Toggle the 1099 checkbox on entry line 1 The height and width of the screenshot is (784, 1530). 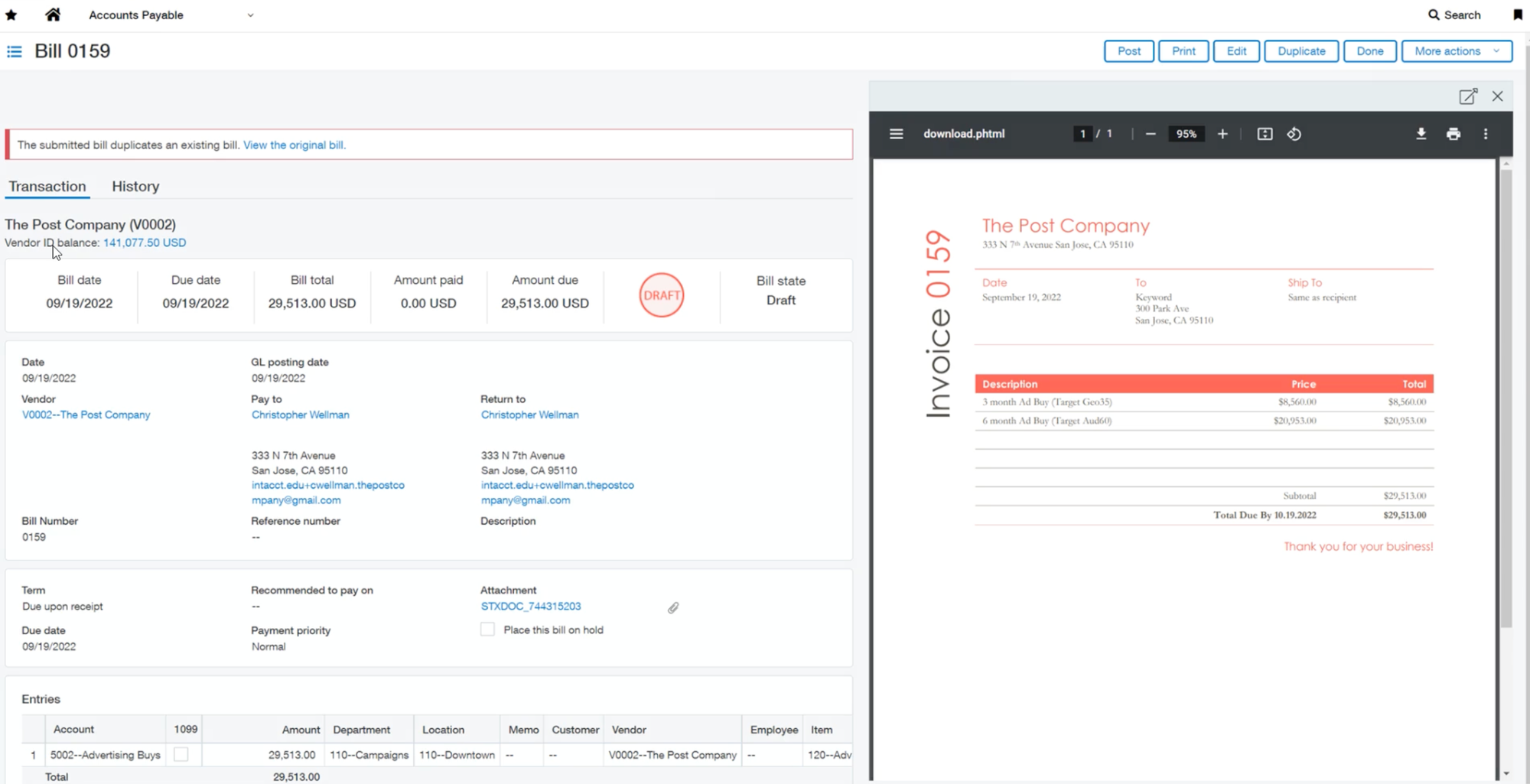coord(182,754)
